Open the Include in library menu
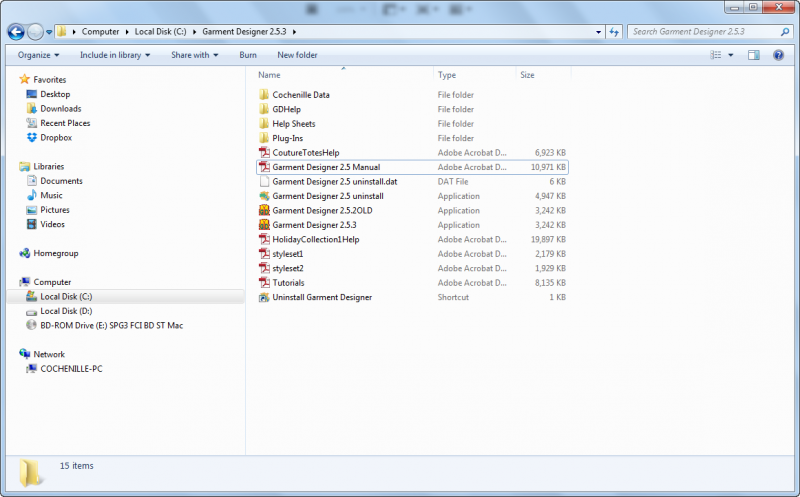The width and height of the screenshot is (800, 497). pos(115,55)
